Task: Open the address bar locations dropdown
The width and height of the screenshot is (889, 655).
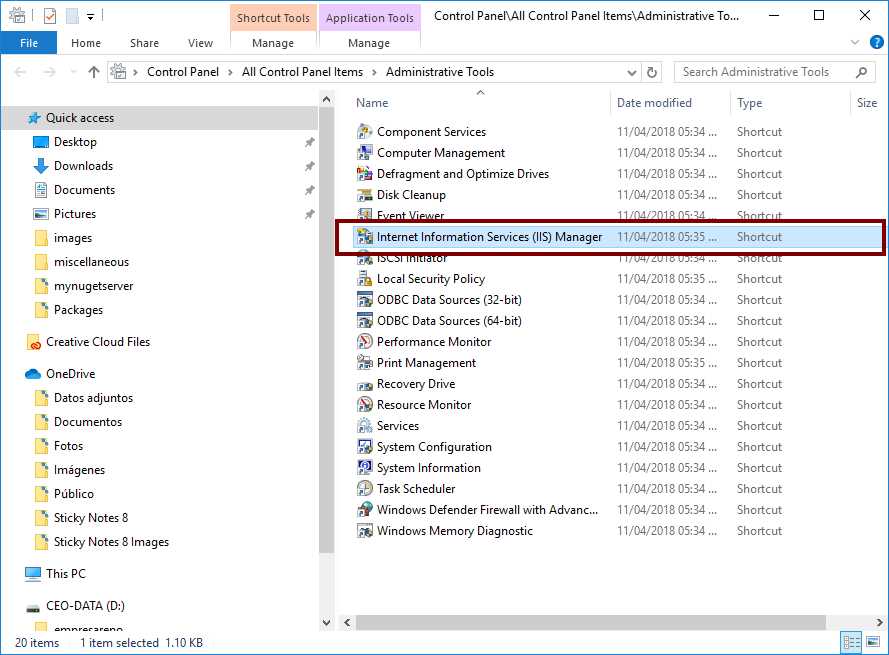Action: click(x=632, y=71)
